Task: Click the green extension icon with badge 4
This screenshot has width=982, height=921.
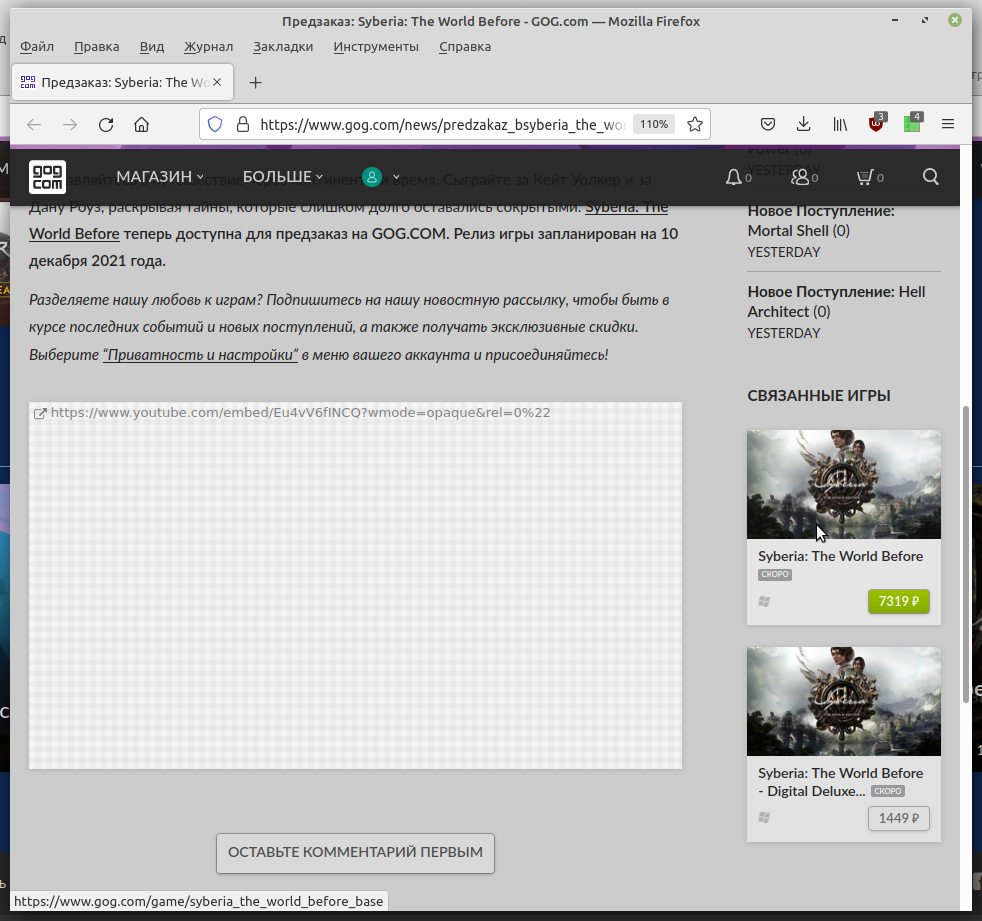Action: coord(912,123)
